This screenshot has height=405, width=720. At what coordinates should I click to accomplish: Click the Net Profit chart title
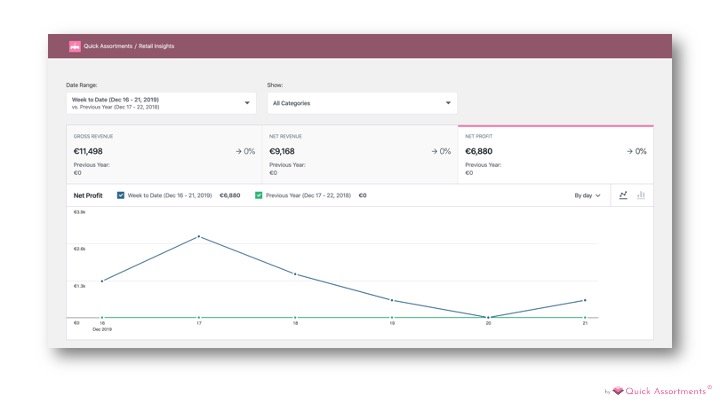pyautogui.click(x=88, y=195)
